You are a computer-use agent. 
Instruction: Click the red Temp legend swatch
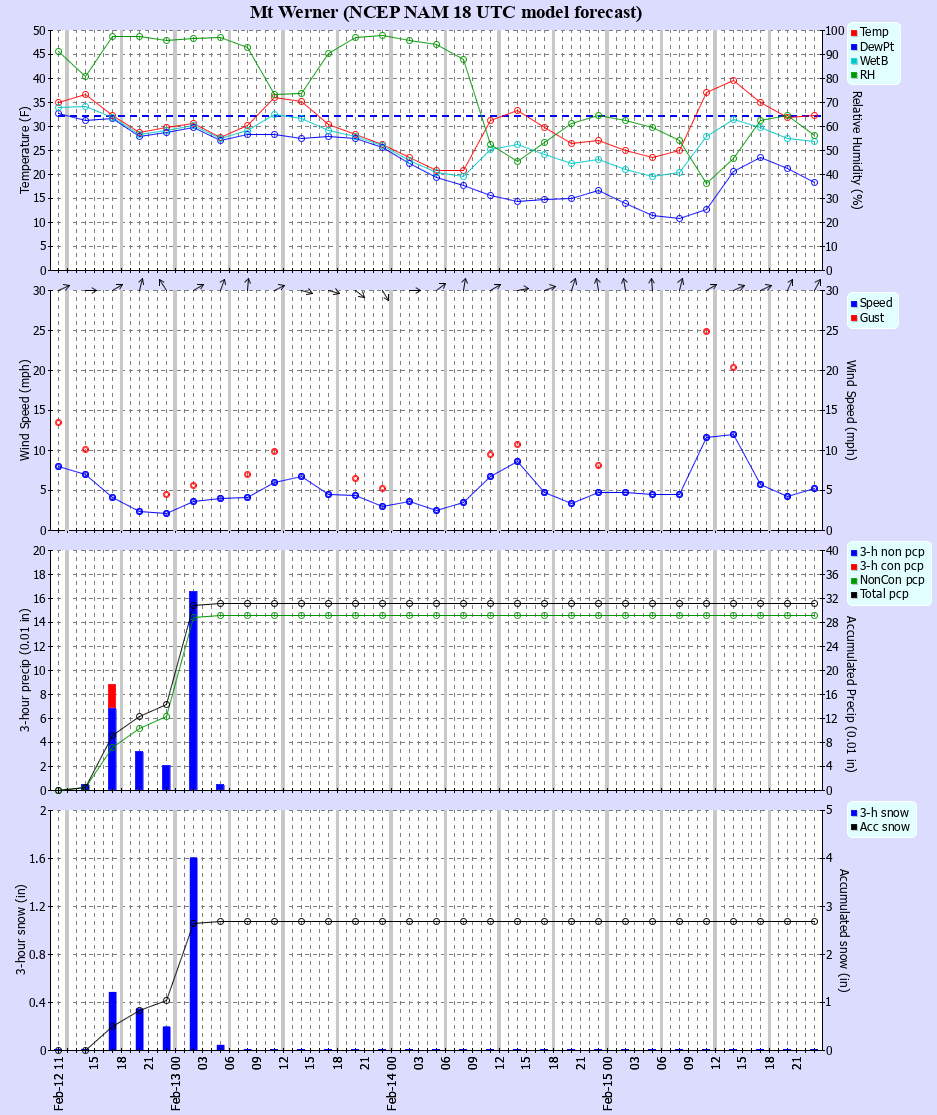click(x=855, y=32)
